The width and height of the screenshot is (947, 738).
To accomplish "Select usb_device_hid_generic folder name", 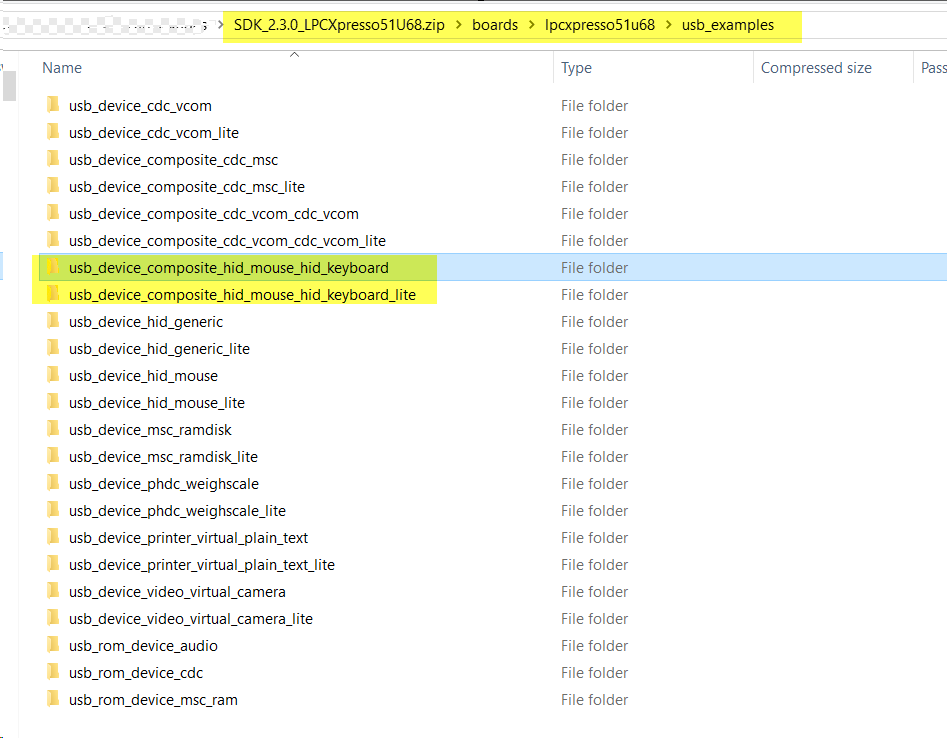I will coord(146,322).
